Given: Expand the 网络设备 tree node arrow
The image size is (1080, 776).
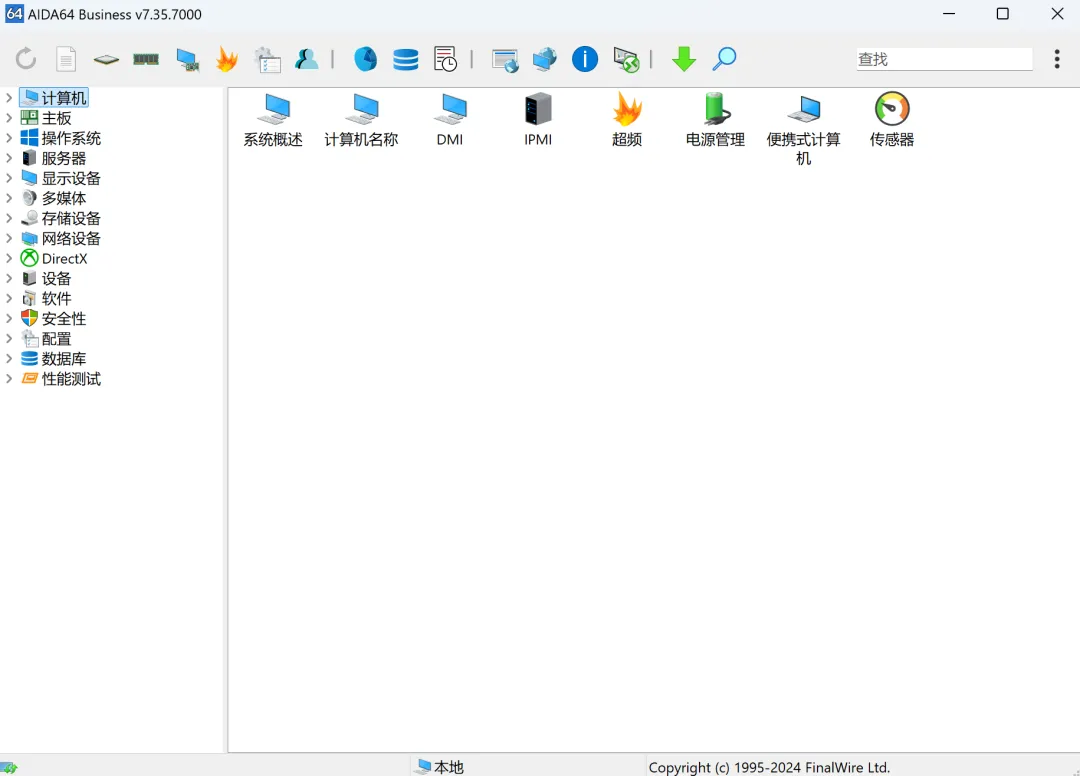Looking at the screenshot, I should (x=9, y=238).
